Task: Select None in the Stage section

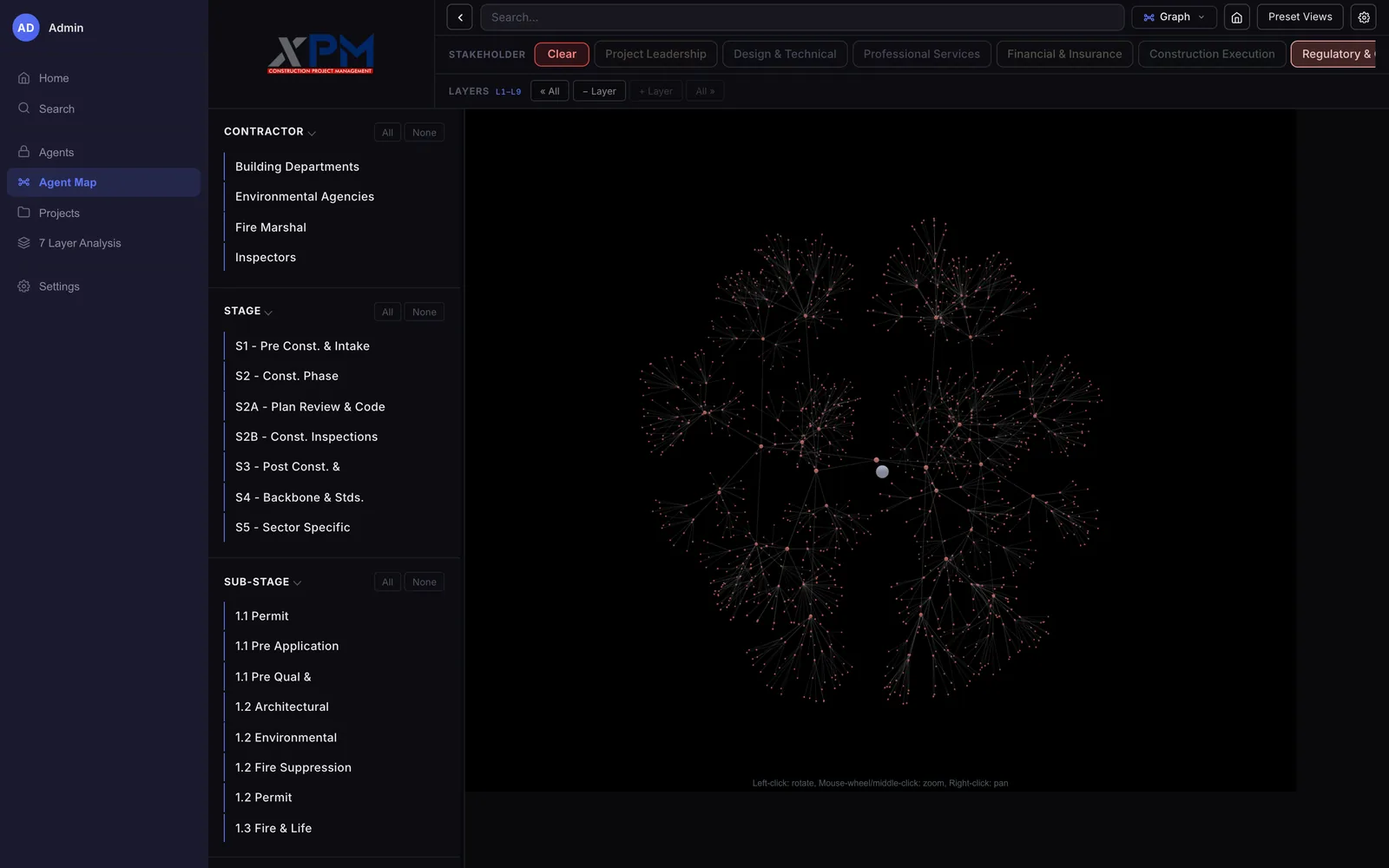Action: tap(424, 312)
